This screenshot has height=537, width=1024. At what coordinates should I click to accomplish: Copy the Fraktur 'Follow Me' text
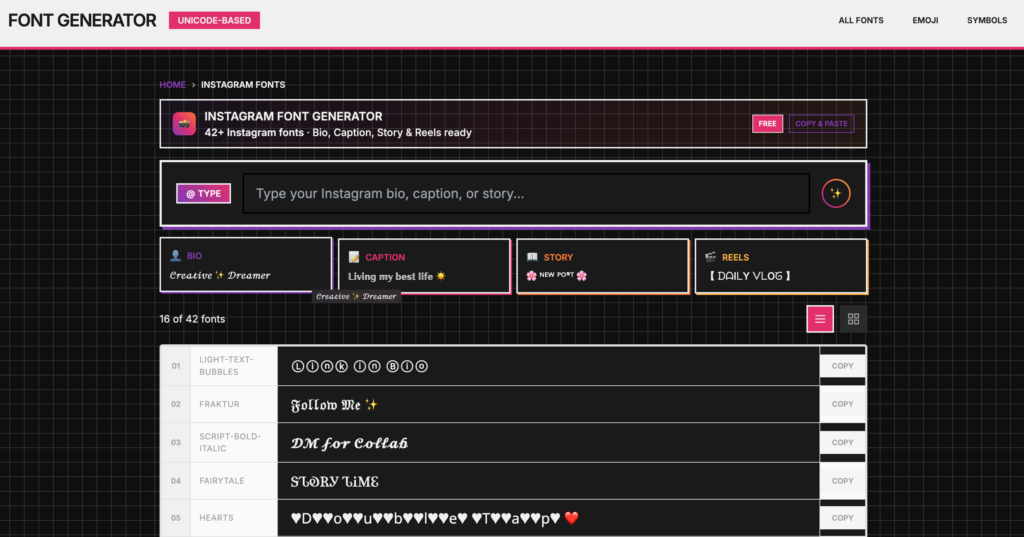[x=842, y=404]
